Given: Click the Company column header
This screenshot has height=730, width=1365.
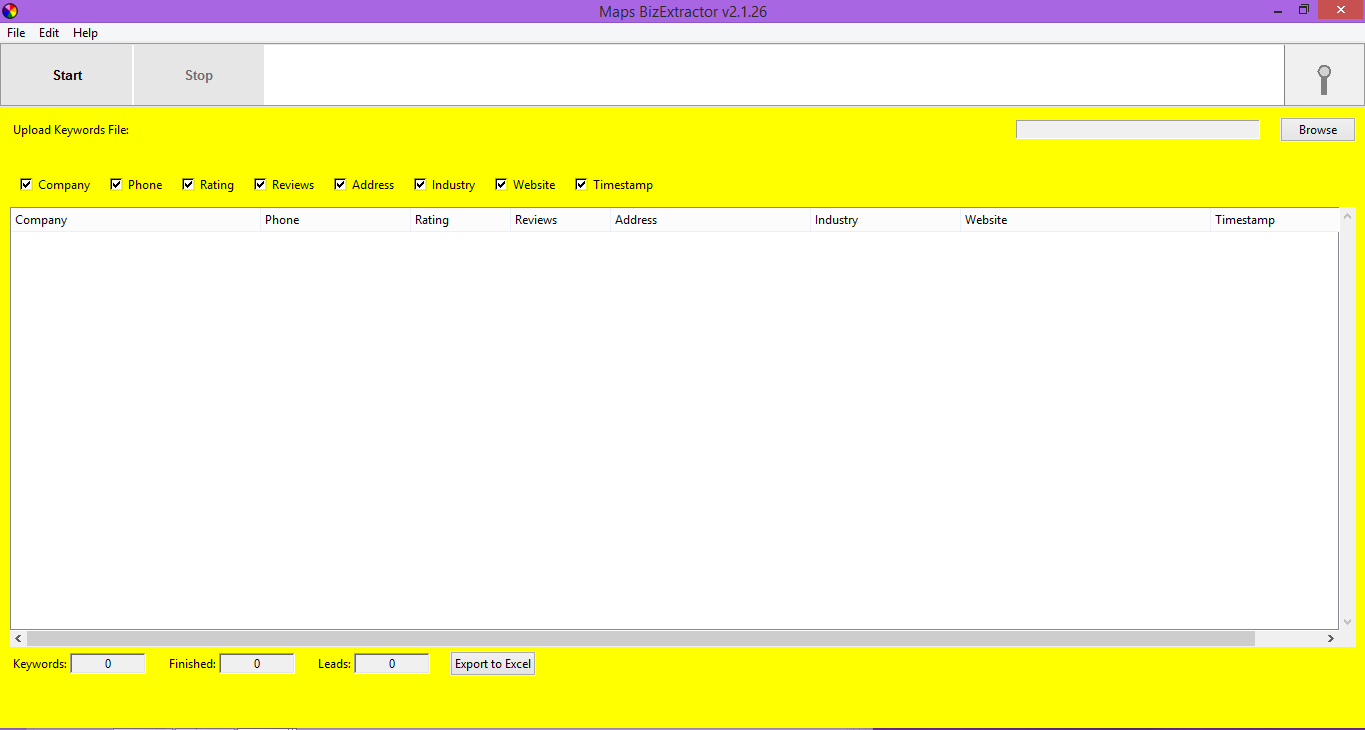Looking at the screenshot, I should point(135,220).
